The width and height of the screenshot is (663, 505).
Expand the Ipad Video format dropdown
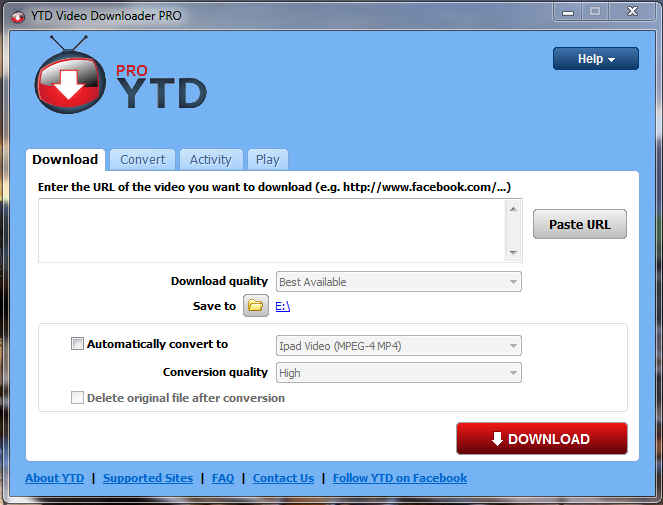398,346
